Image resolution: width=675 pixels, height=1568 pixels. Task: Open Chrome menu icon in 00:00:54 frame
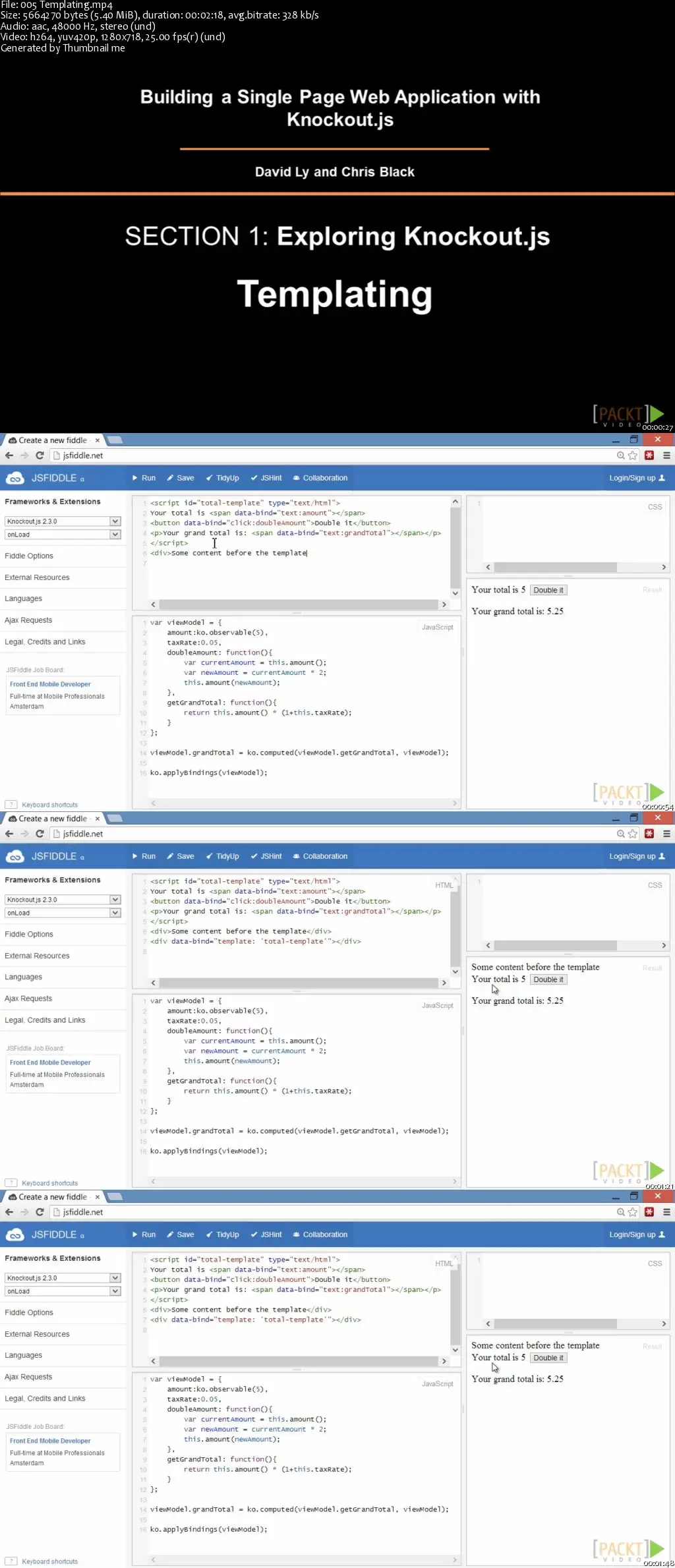click(x=666, y=455)
